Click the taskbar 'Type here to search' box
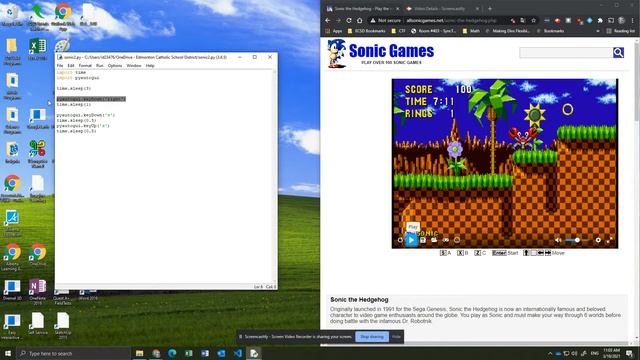Viewport: 640px width, 360px height. 73,353
